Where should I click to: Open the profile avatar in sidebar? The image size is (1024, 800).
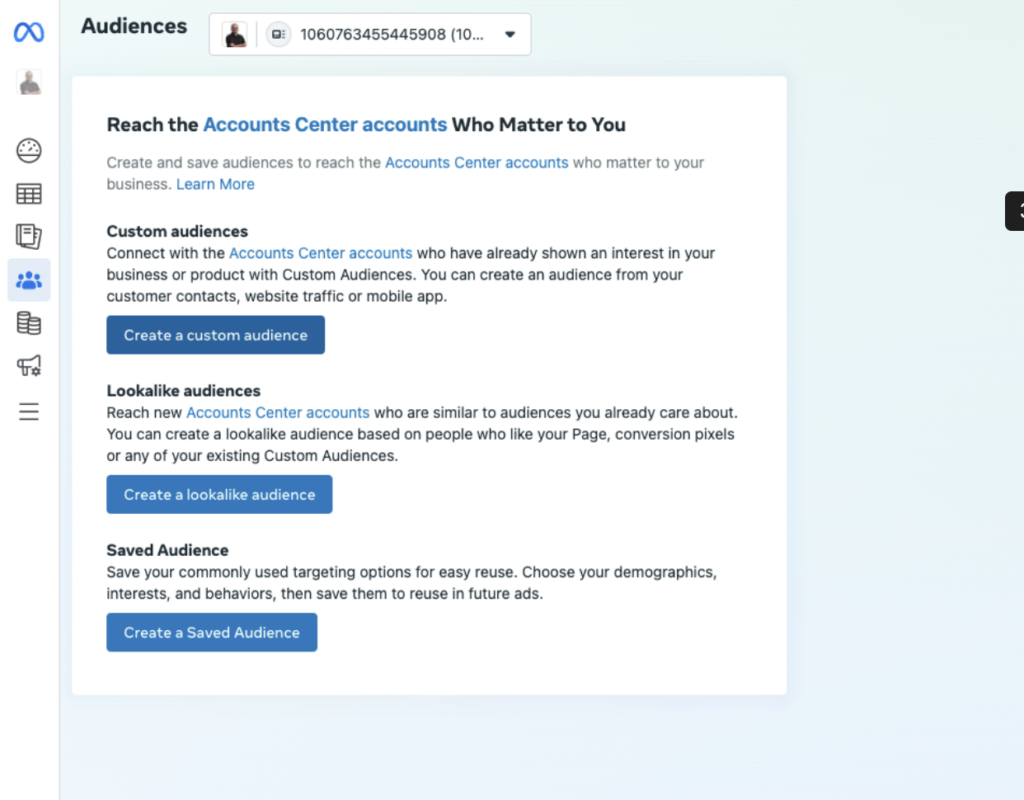[x=29, y=83]
